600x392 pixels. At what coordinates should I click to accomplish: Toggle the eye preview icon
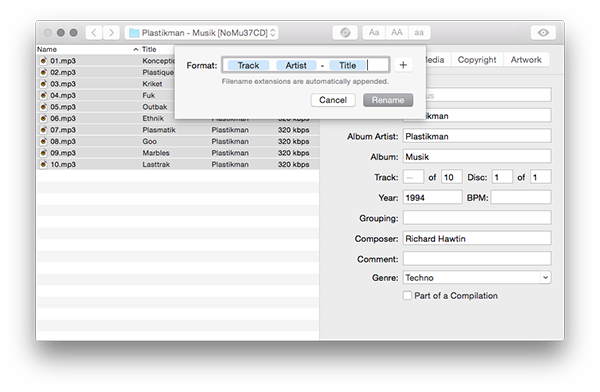tap(543, 33)
